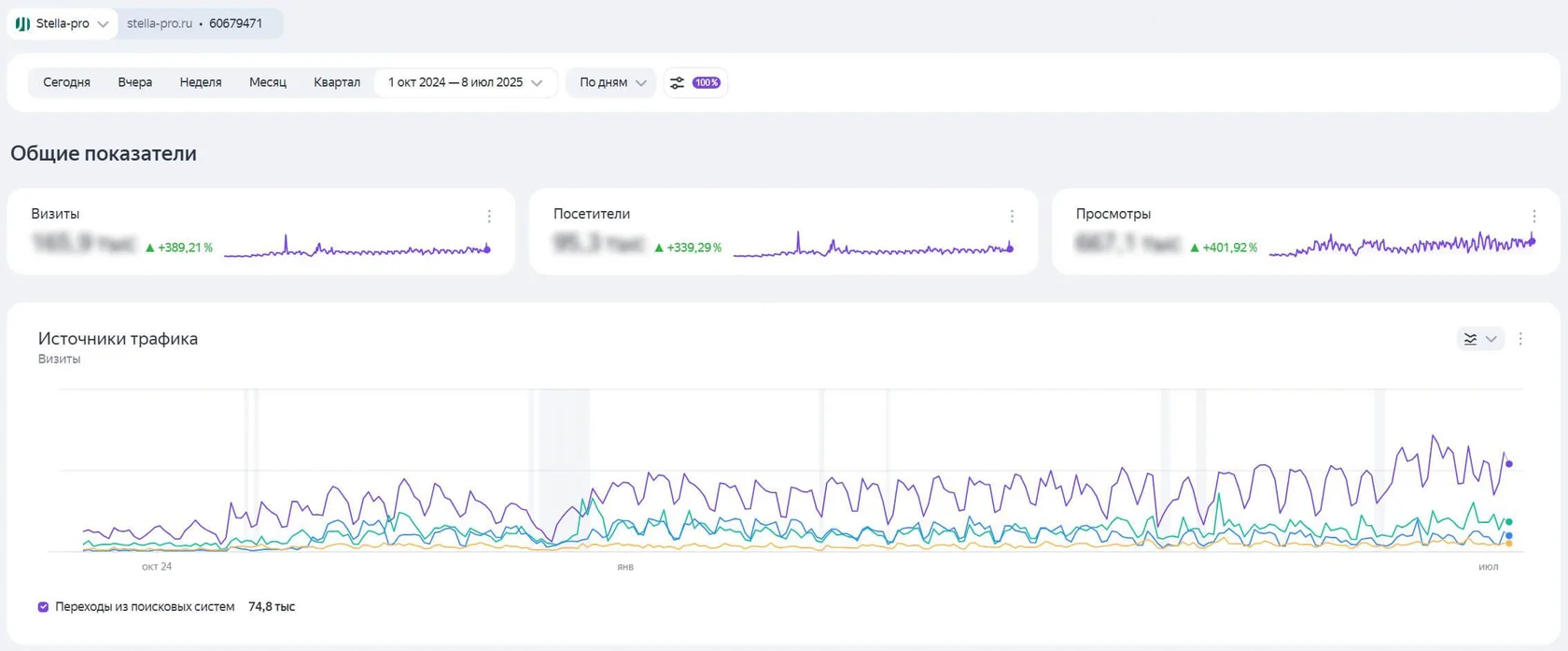Select the Сегодня period tab
1568x651 pixels.
click(x=66, y=82)
